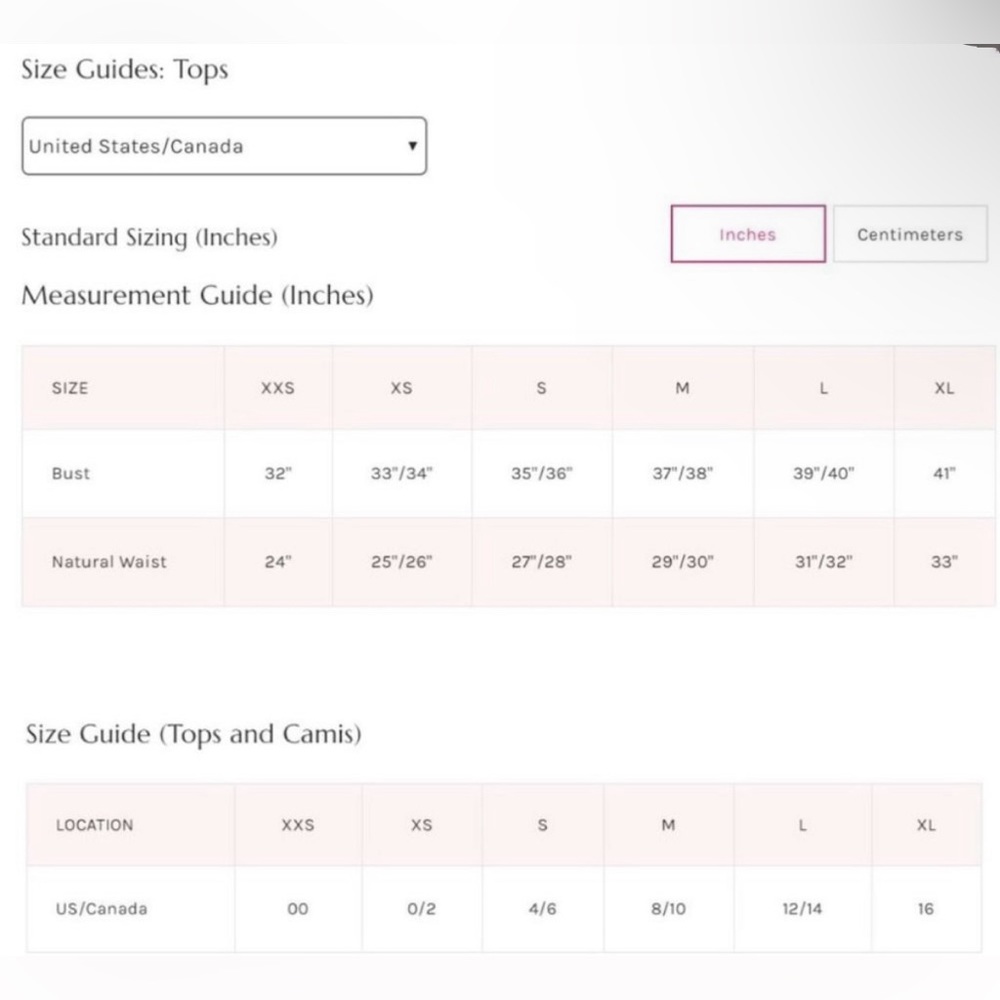
Task: Click the LOCATION column header
Action: point(94,825)
